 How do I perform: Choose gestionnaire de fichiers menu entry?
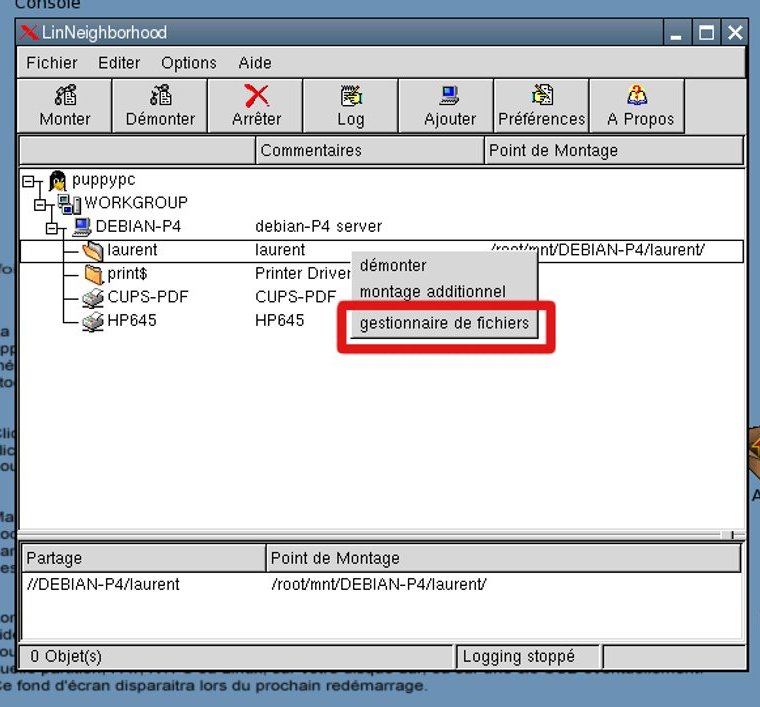444,323
